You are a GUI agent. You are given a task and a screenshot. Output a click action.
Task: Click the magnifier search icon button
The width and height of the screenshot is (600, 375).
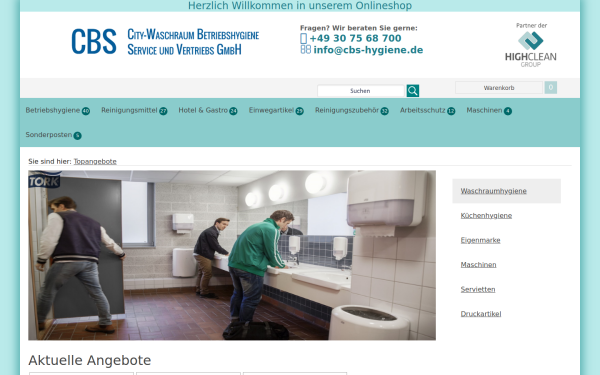point(412,91)
